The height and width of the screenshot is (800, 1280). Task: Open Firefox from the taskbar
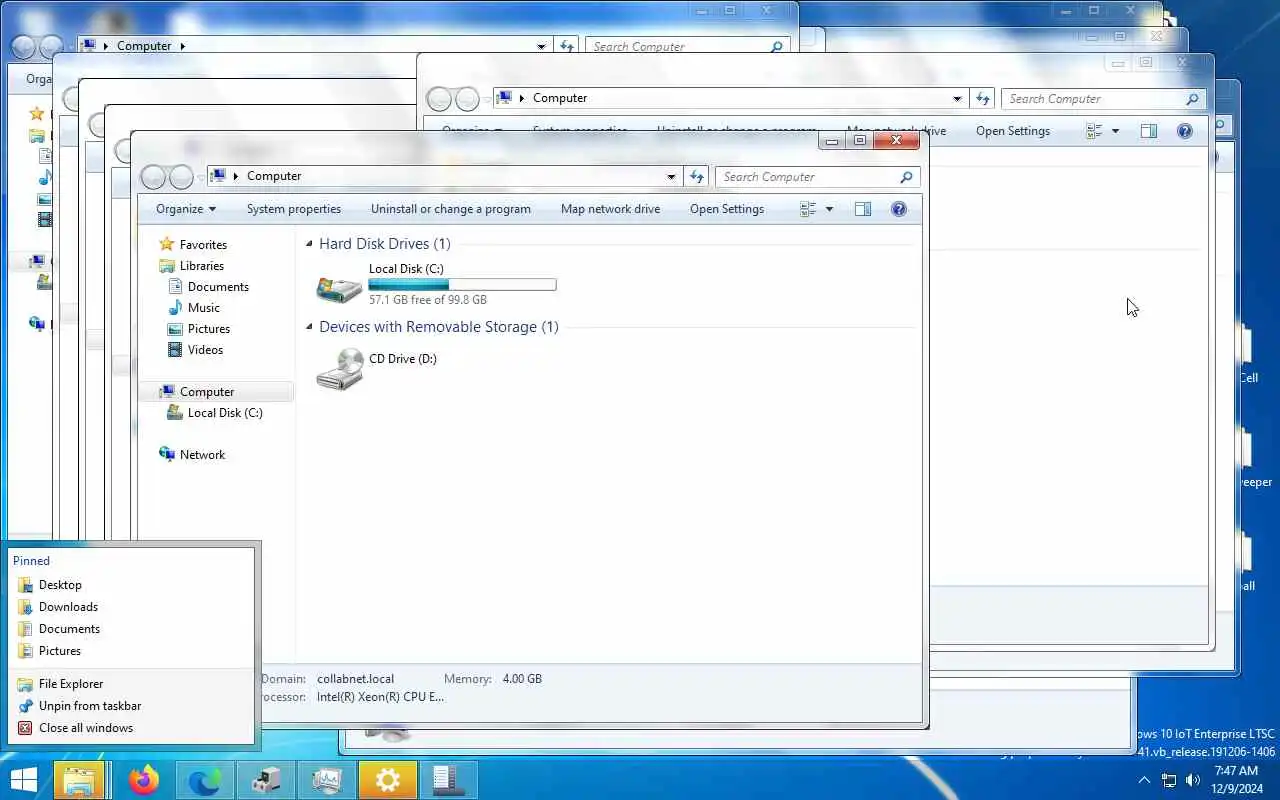pos(144,780)
